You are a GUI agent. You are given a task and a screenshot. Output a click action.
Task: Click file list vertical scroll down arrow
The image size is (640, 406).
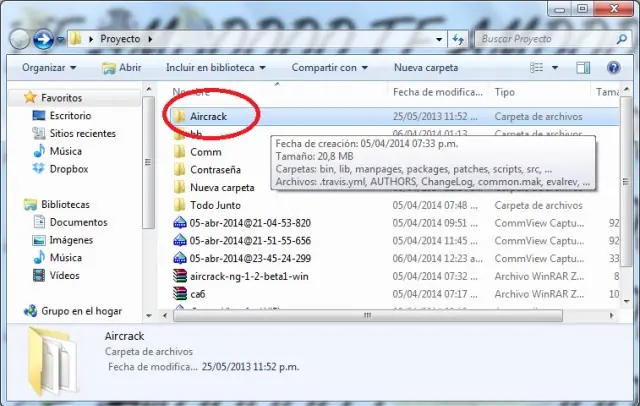(x=627, y=302)
